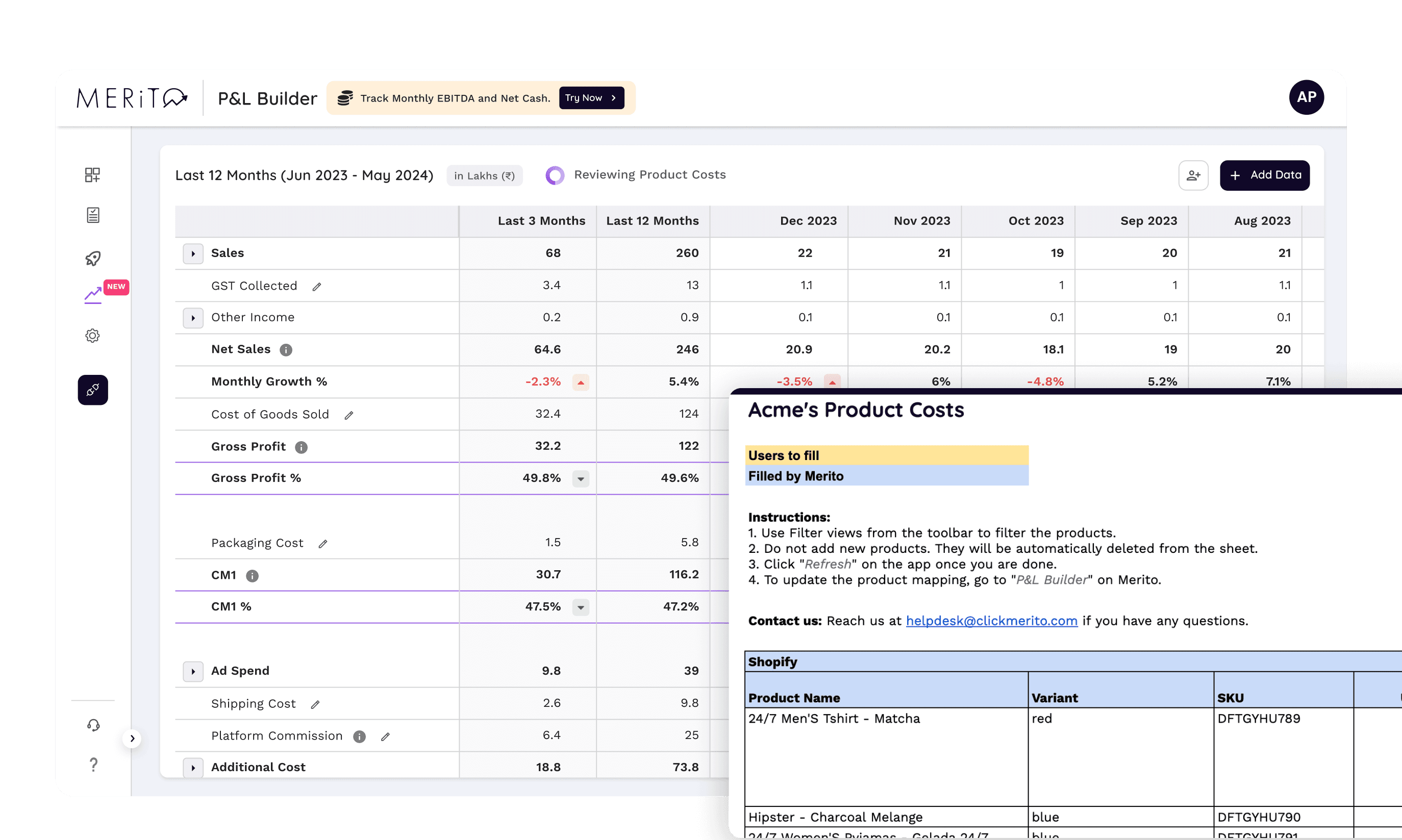Image resolution: width=1402 pixels, height=840 pixels.
Task: Open the headset support icon
Action: 93,725
